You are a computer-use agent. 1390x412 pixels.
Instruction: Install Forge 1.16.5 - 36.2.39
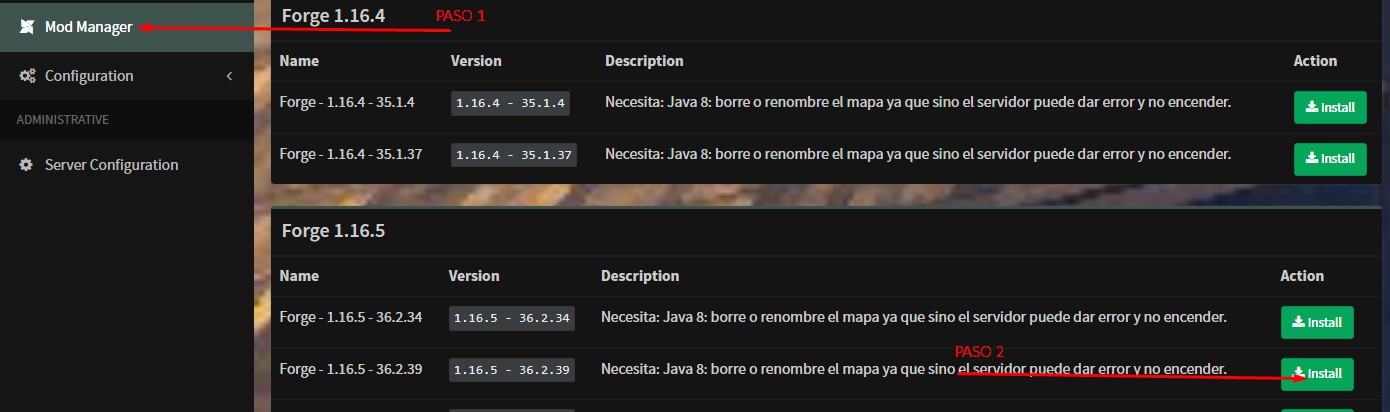click(1317, 374)
